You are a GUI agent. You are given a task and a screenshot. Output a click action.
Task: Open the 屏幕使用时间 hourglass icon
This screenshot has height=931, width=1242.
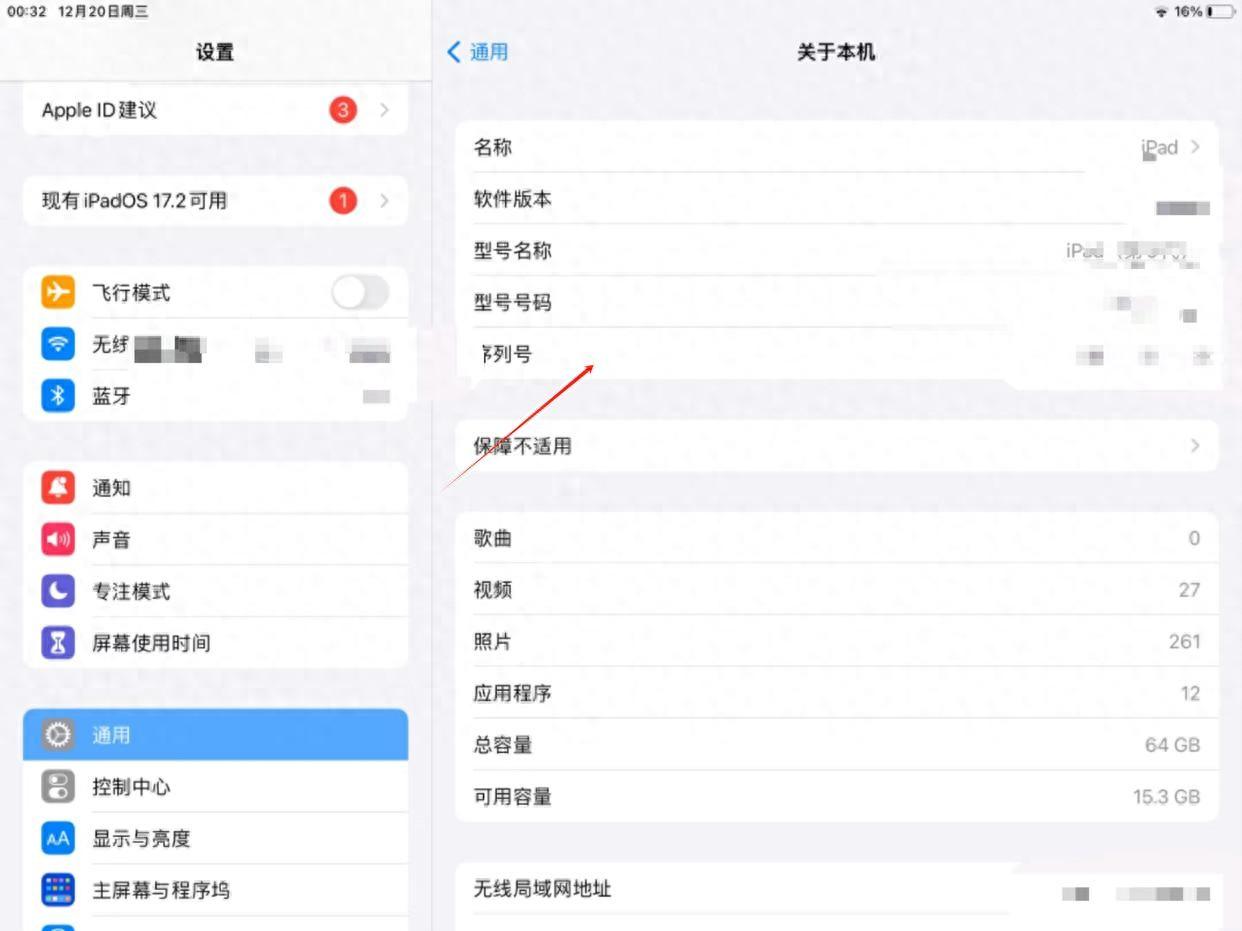click(x=58, y=643)
